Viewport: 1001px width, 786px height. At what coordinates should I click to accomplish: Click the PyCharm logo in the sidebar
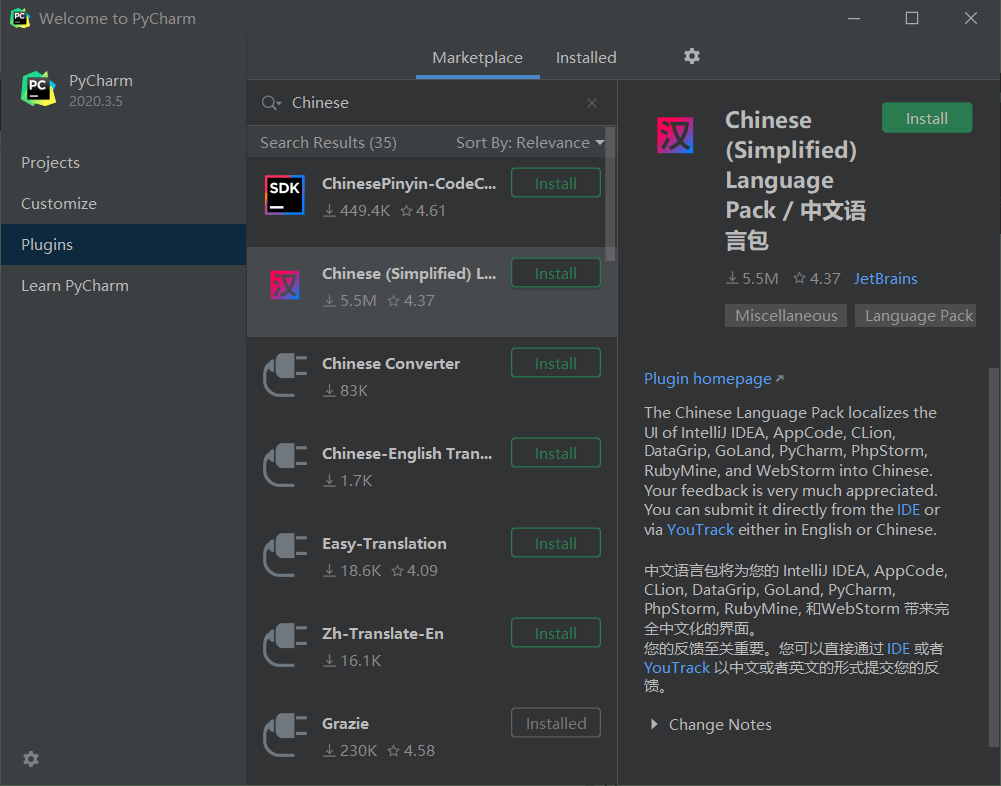tap(38, 89)
